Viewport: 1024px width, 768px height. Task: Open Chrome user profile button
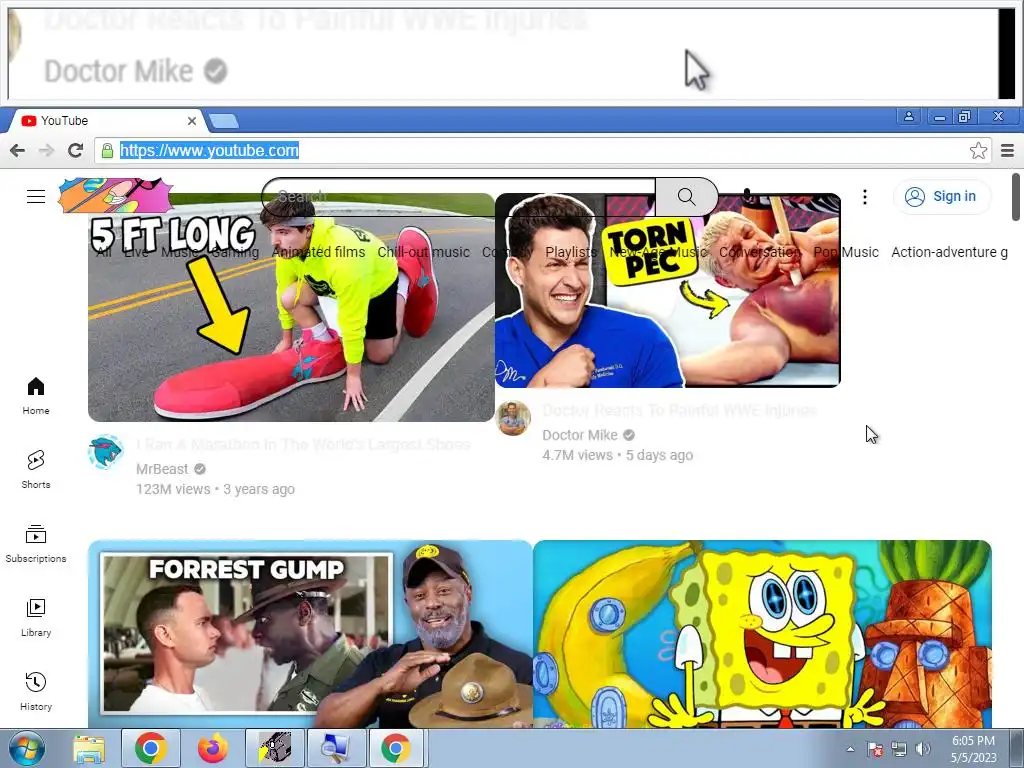[x=908, y=117]
